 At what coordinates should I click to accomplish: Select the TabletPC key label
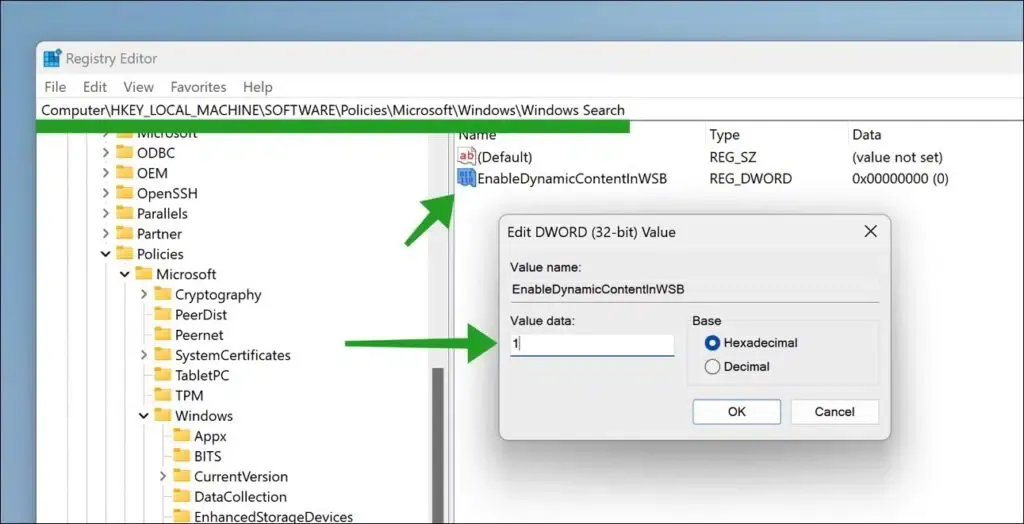coord(202,375)
